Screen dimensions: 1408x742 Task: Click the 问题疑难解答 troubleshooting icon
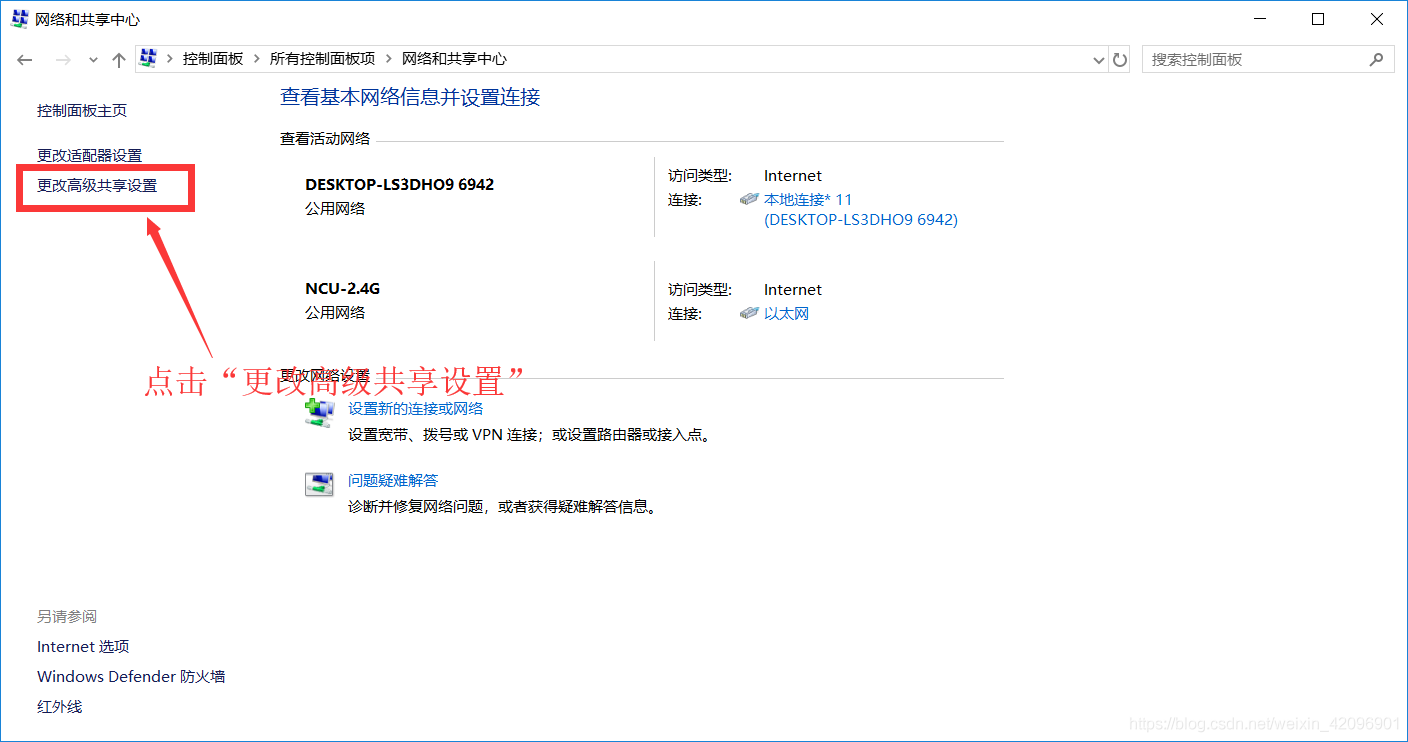point(319,483)
